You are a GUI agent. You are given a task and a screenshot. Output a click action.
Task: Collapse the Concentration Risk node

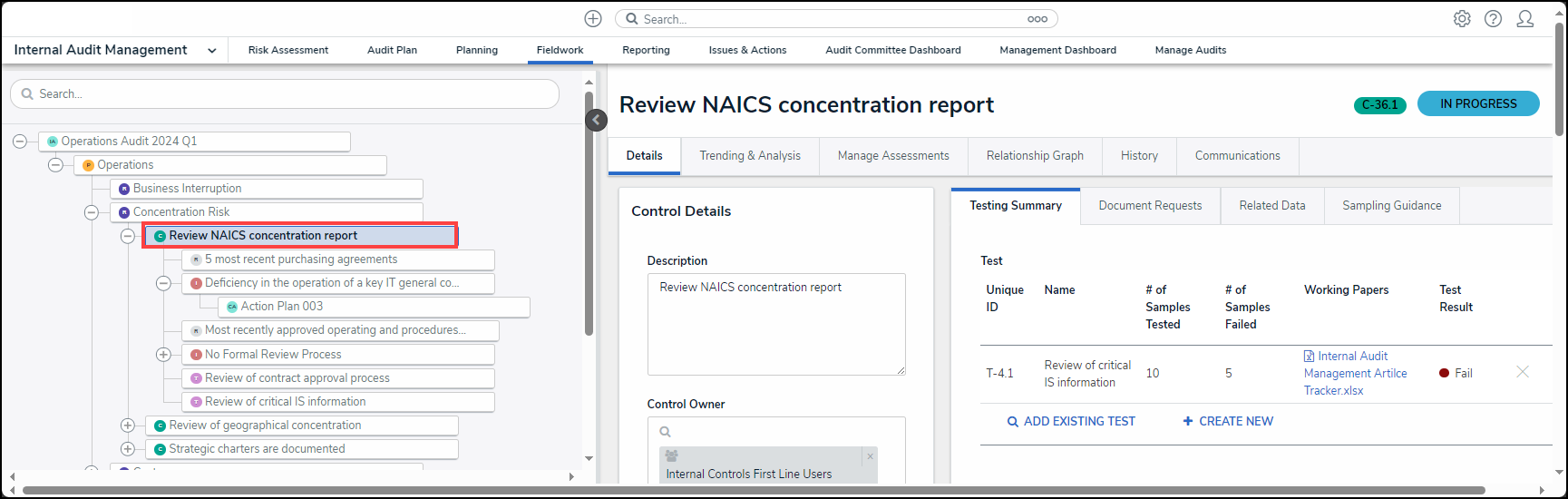click(x=92, y=212)
